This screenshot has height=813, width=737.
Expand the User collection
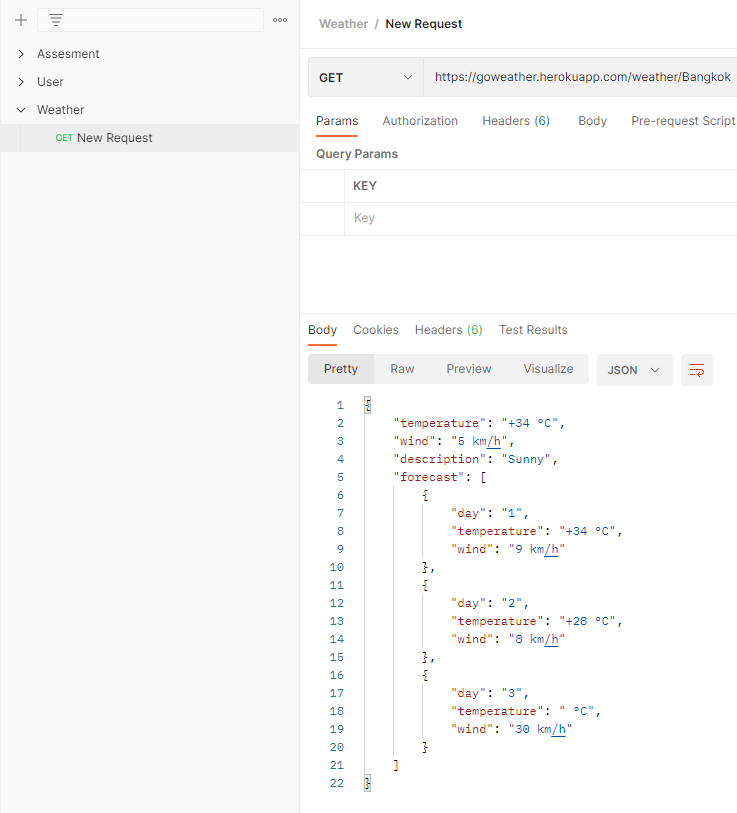tap(21, 82)
